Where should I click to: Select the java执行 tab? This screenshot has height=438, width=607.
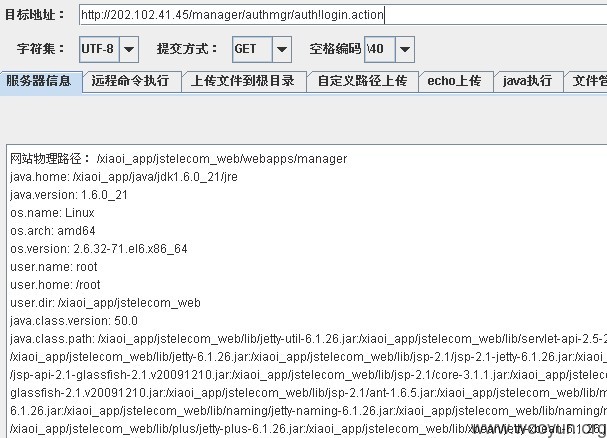527,81
